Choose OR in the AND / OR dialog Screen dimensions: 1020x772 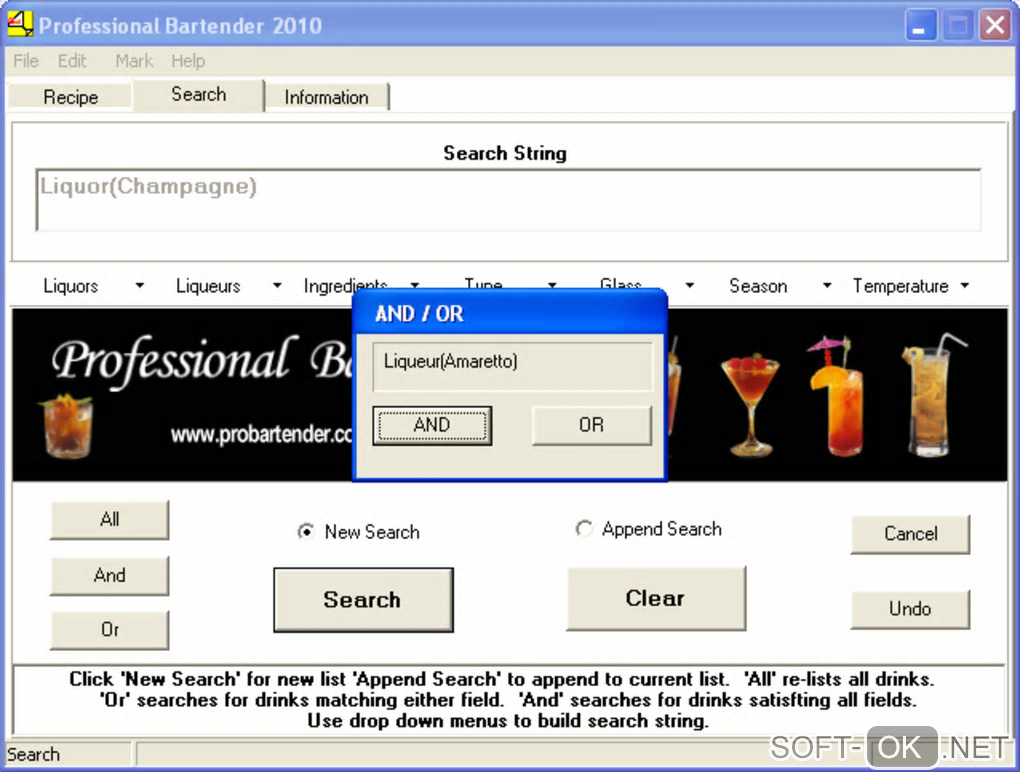click(x=591, y=425)
